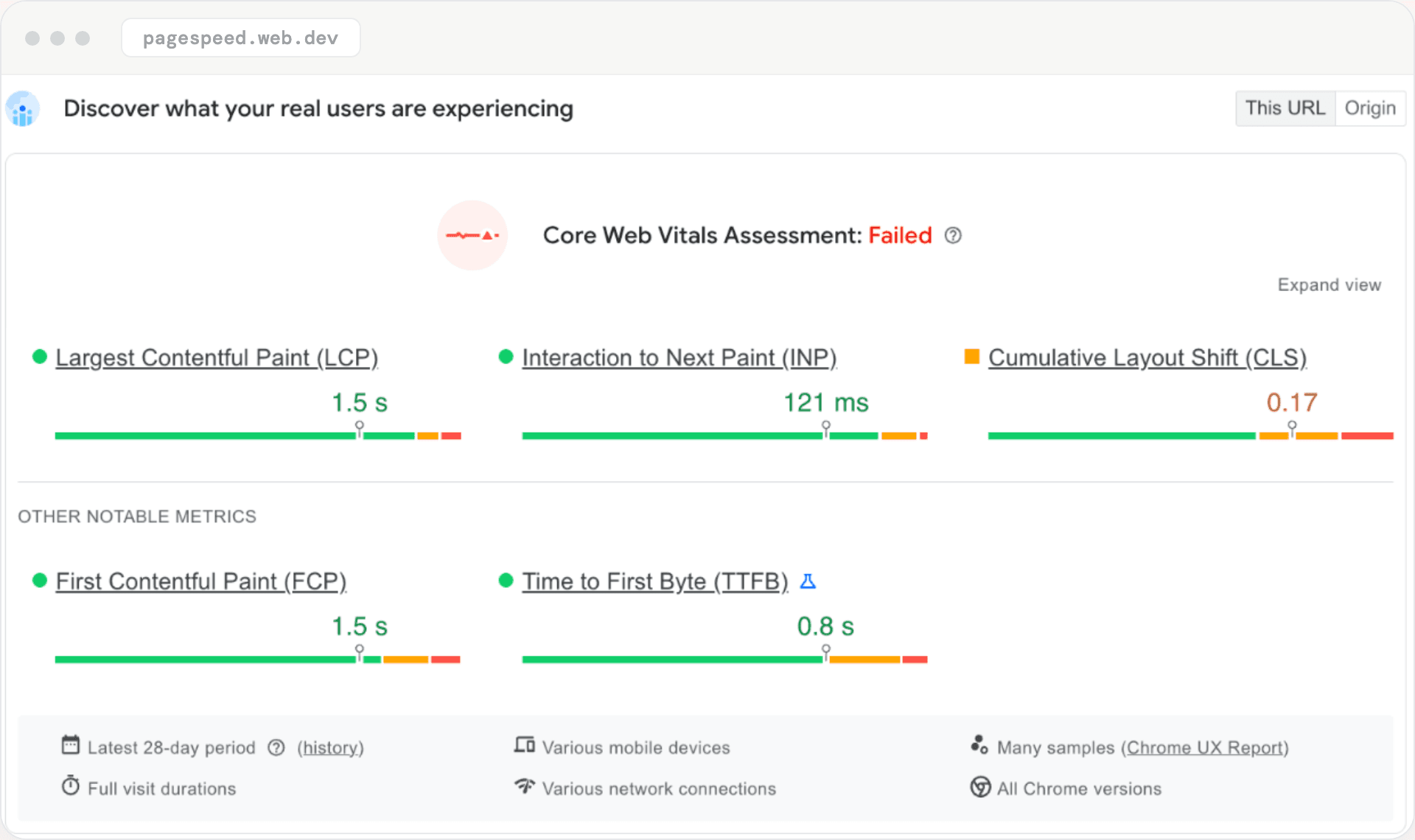The width and height of the screenshot is (1415, 840).
Task: Switch to the This URL tab
Action: [x=1285, y=108]
